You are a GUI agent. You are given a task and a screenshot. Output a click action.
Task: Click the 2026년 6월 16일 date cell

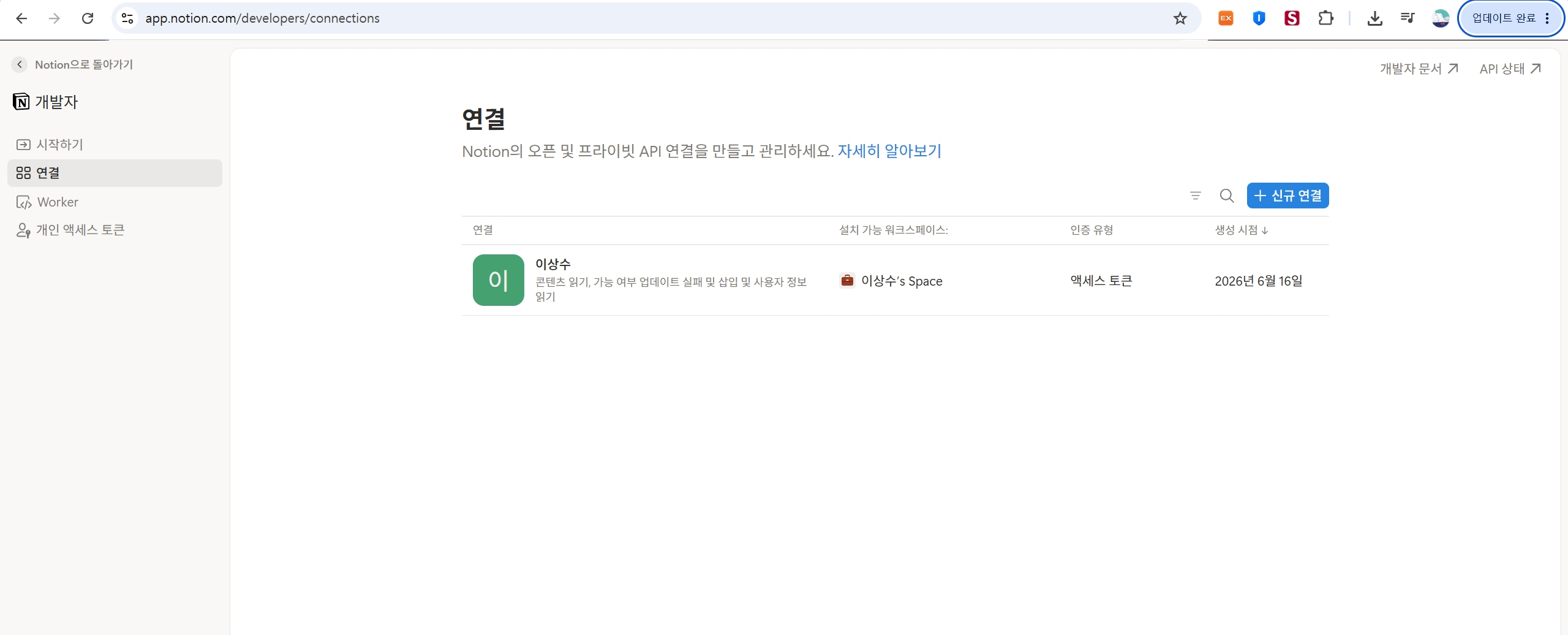(1258, 281)
